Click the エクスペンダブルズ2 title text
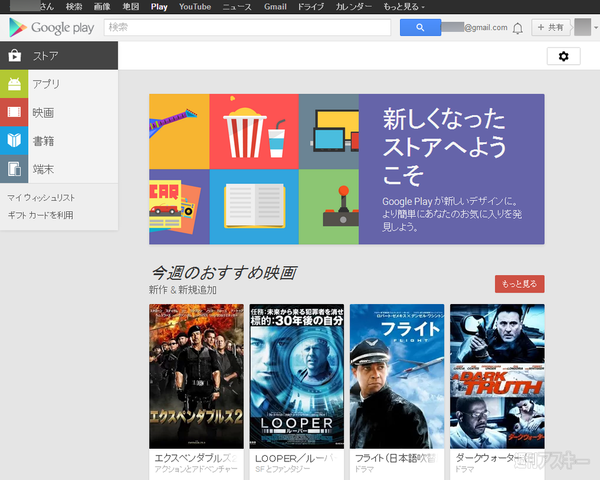 point(196,458)
